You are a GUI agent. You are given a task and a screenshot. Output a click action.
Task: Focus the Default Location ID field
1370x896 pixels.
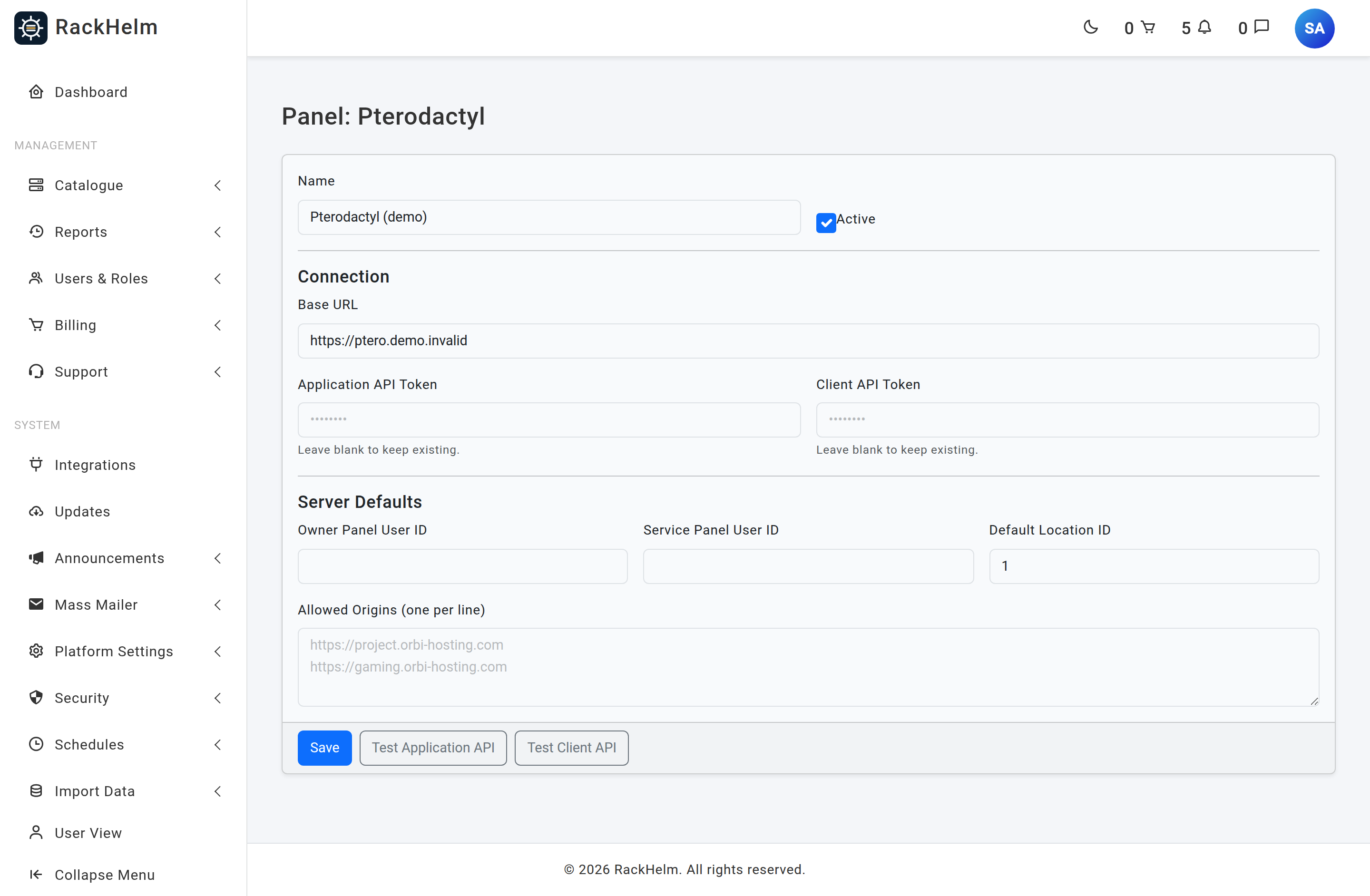click(x=1154, y=566)
